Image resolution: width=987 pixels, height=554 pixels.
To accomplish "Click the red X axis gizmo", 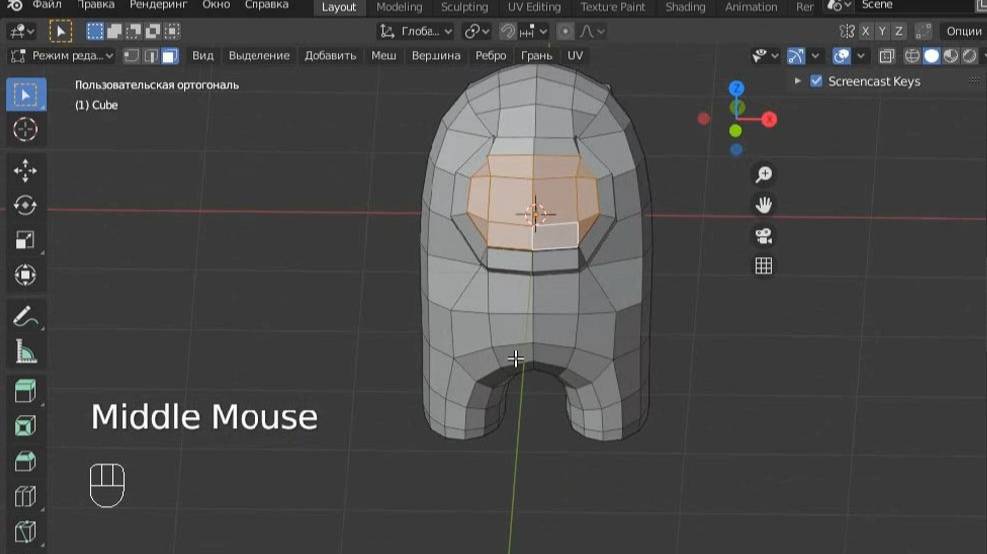I will [x=769, y=120].
